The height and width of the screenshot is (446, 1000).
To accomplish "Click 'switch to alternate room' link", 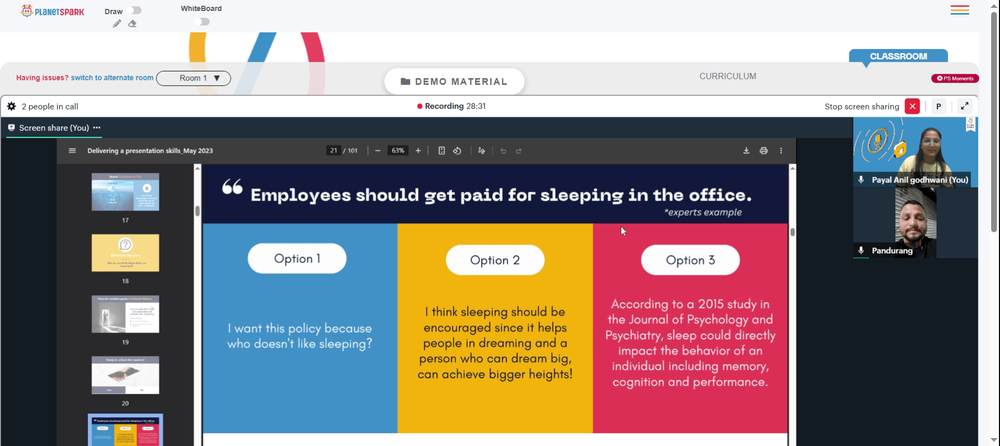I will (112, 78).
